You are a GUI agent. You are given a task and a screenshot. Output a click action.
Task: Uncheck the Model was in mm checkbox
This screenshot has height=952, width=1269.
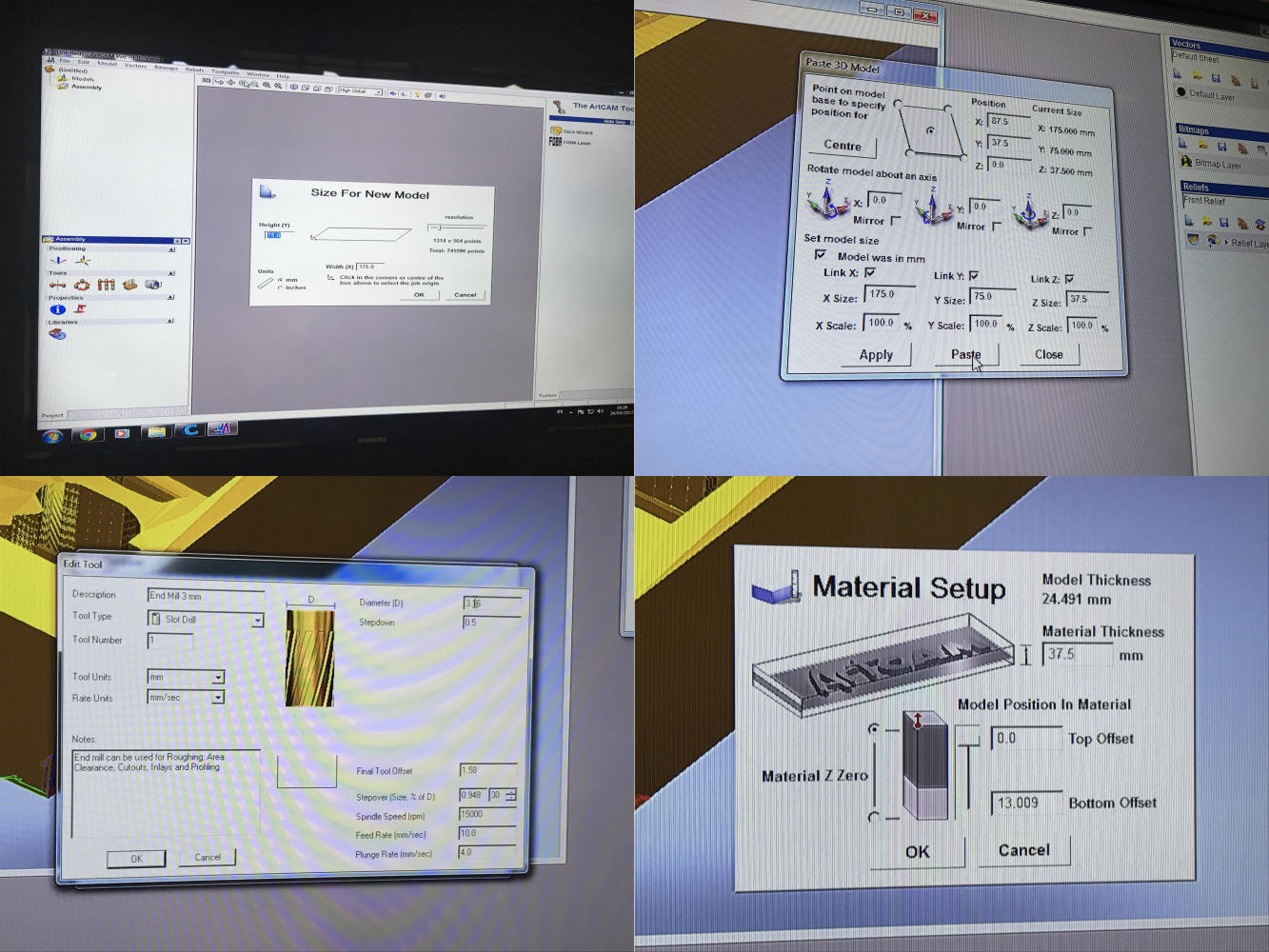point(820,254)
